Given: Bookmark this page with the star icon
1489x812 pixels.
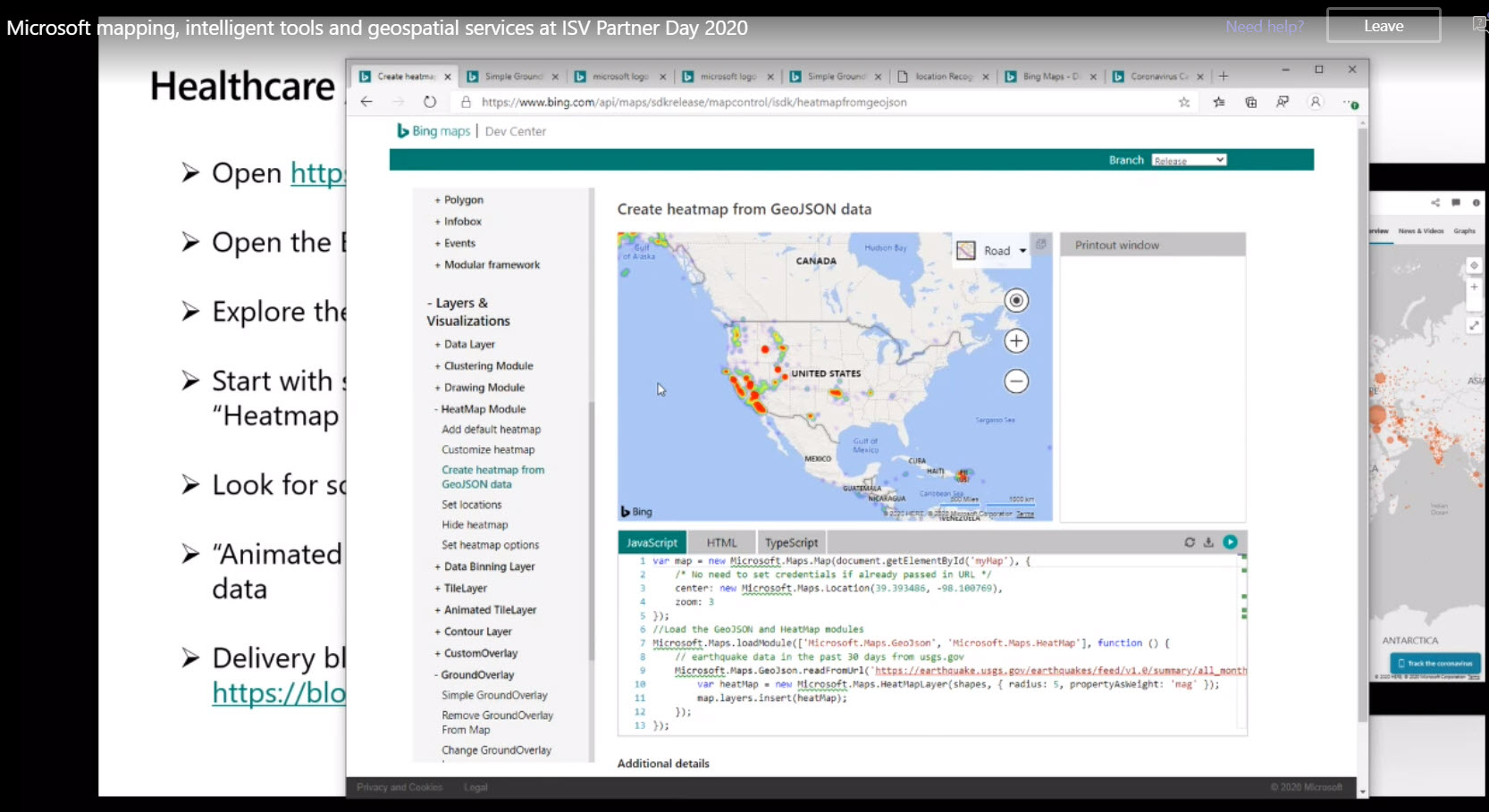Looking at the screenshot, I should (1184, 102).
